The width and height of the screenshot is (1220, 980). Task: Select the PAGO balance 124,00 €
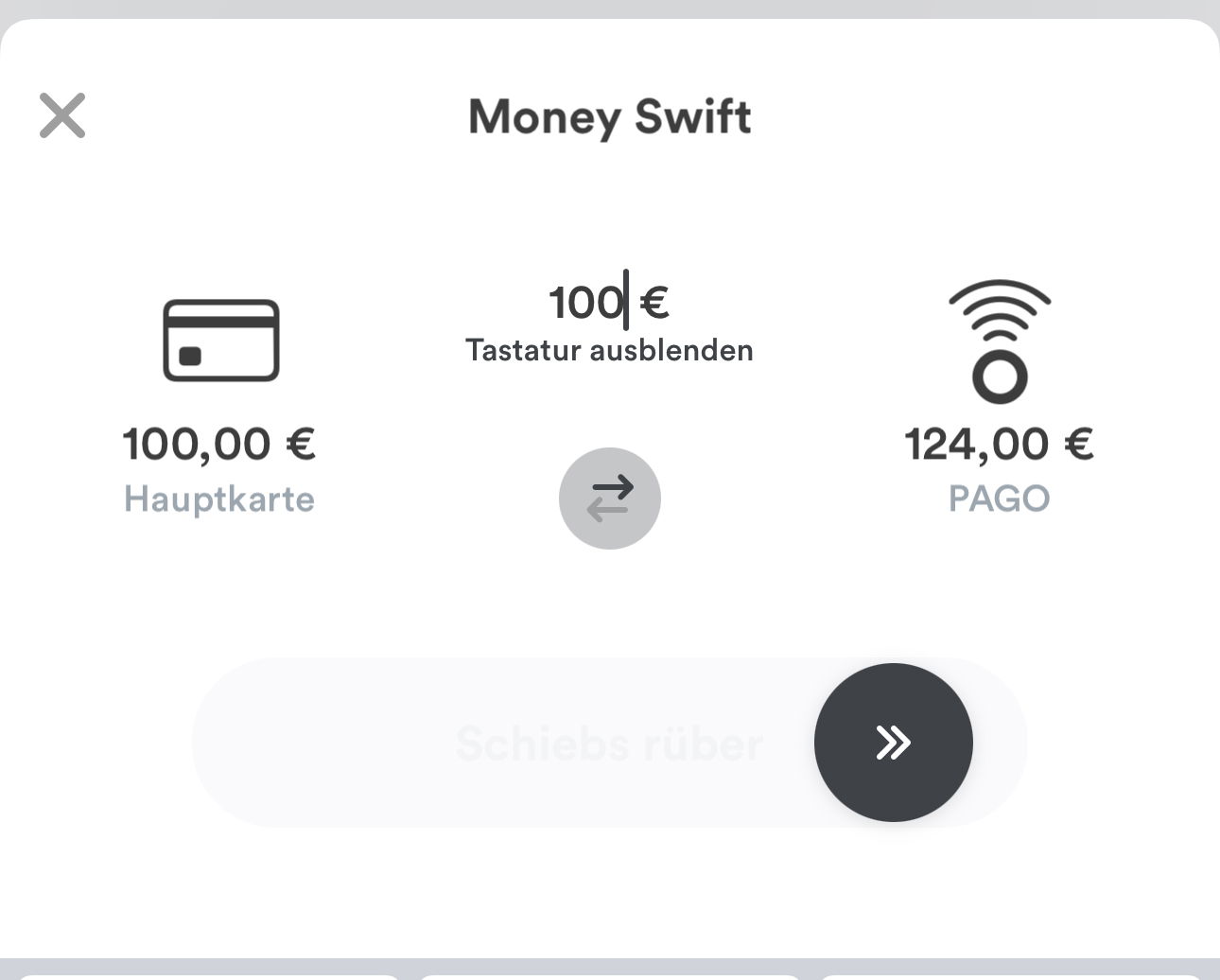coord(1000,444)
